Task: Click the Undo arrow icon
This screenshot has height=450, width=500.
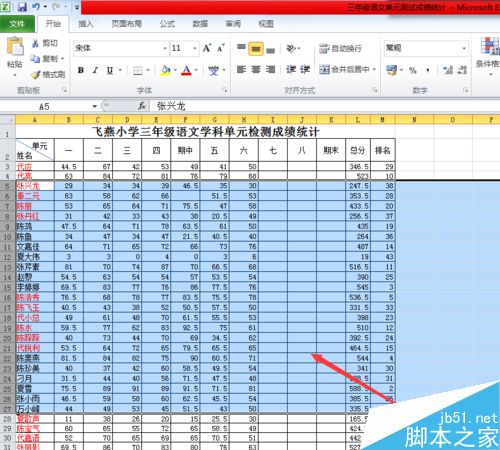Action: 36,6
